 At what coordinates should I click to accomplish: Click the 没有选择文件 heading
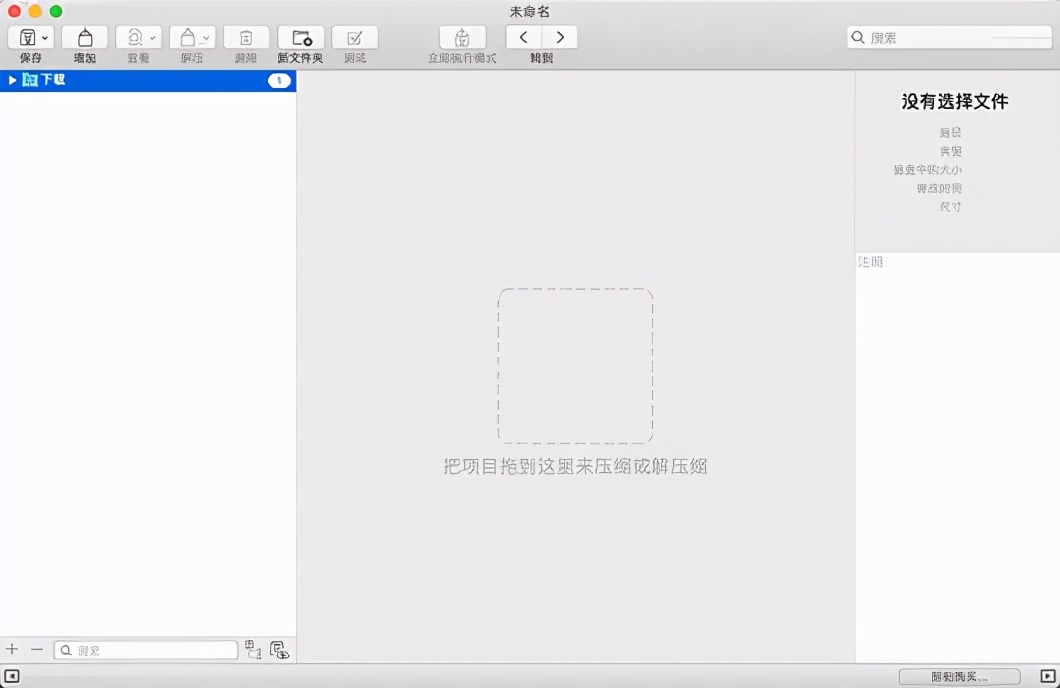(x=955, y=101)
